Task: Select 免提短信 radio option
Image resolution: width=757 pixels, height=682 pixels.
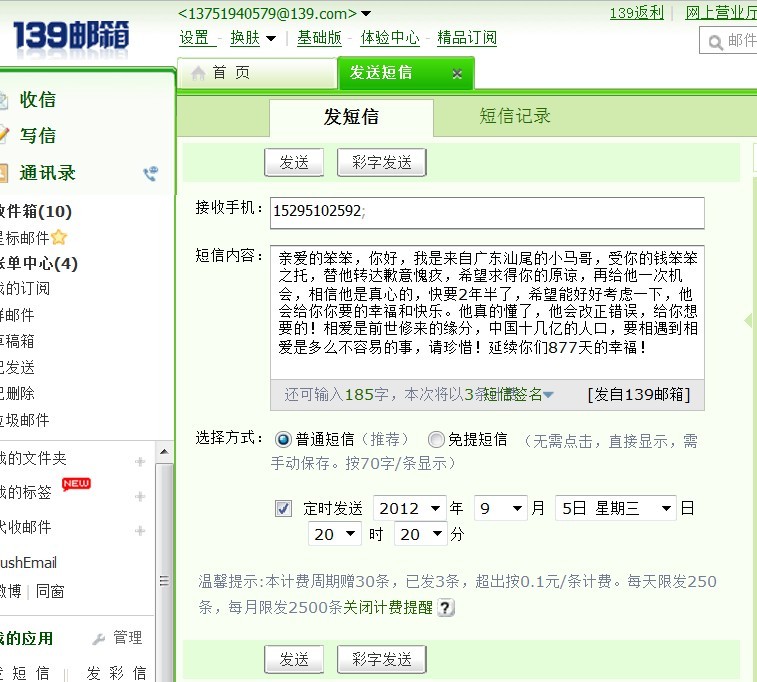Action: pyautogui.click(x=436, y=439)
